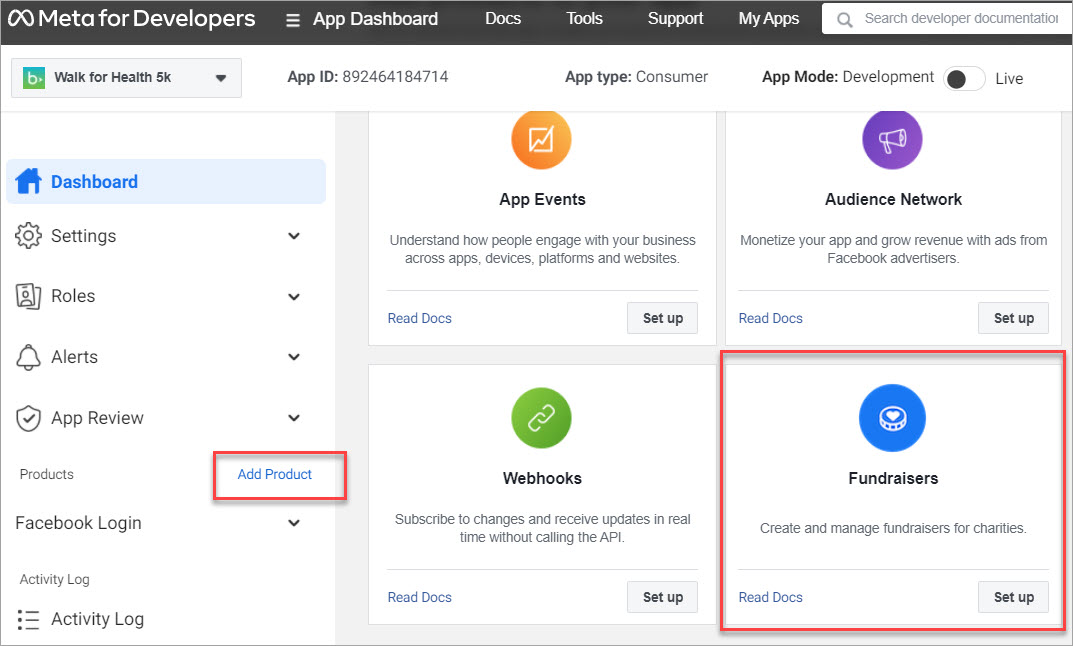Click the Webhooks card title
Image resolution: width=1073 pixels, height=646 pixels.
pyautogui.click(x=542, y=478)
